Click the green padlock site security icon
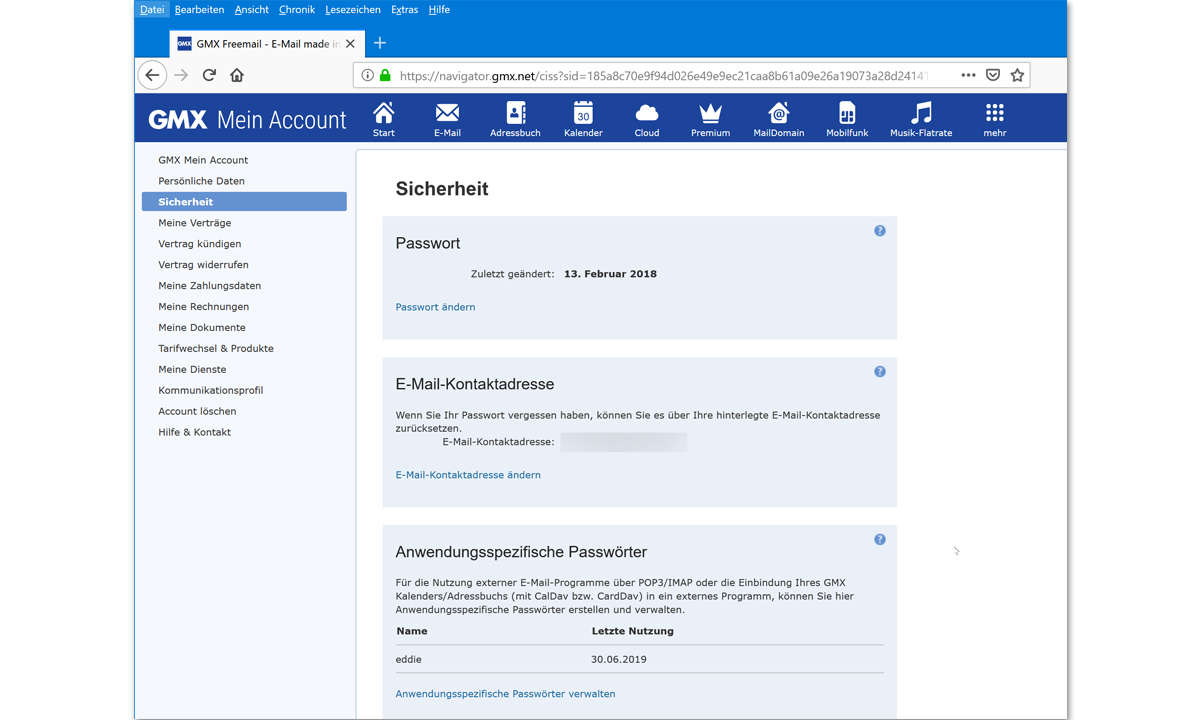1200x720 pixels. tap(385, 75)
